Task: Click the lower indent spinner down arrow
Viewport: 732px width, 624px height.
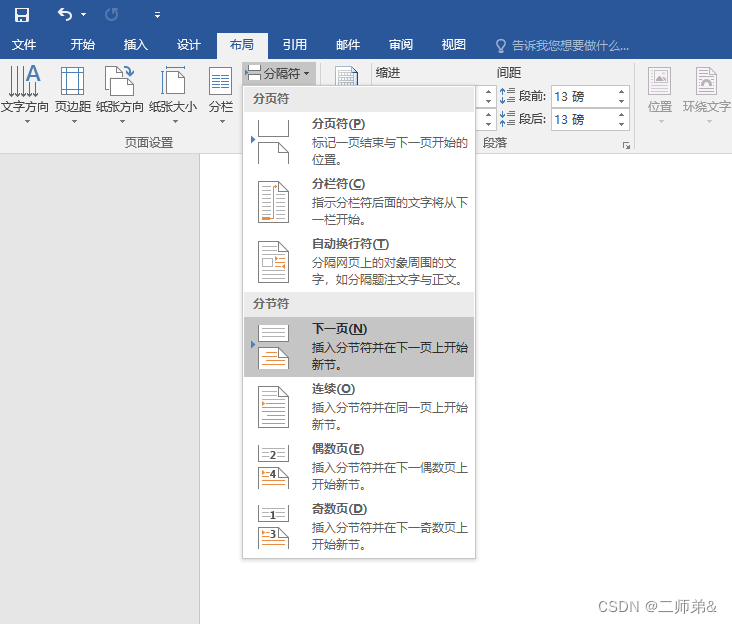Action: tap(488, 125)
